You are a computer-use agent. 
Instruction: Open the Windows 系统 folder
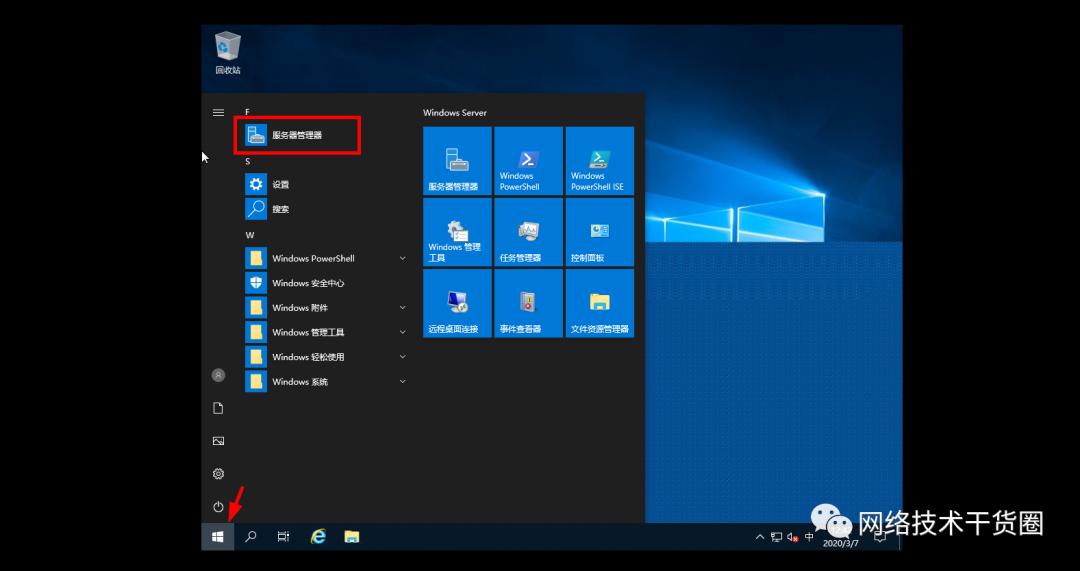(326, 382)
